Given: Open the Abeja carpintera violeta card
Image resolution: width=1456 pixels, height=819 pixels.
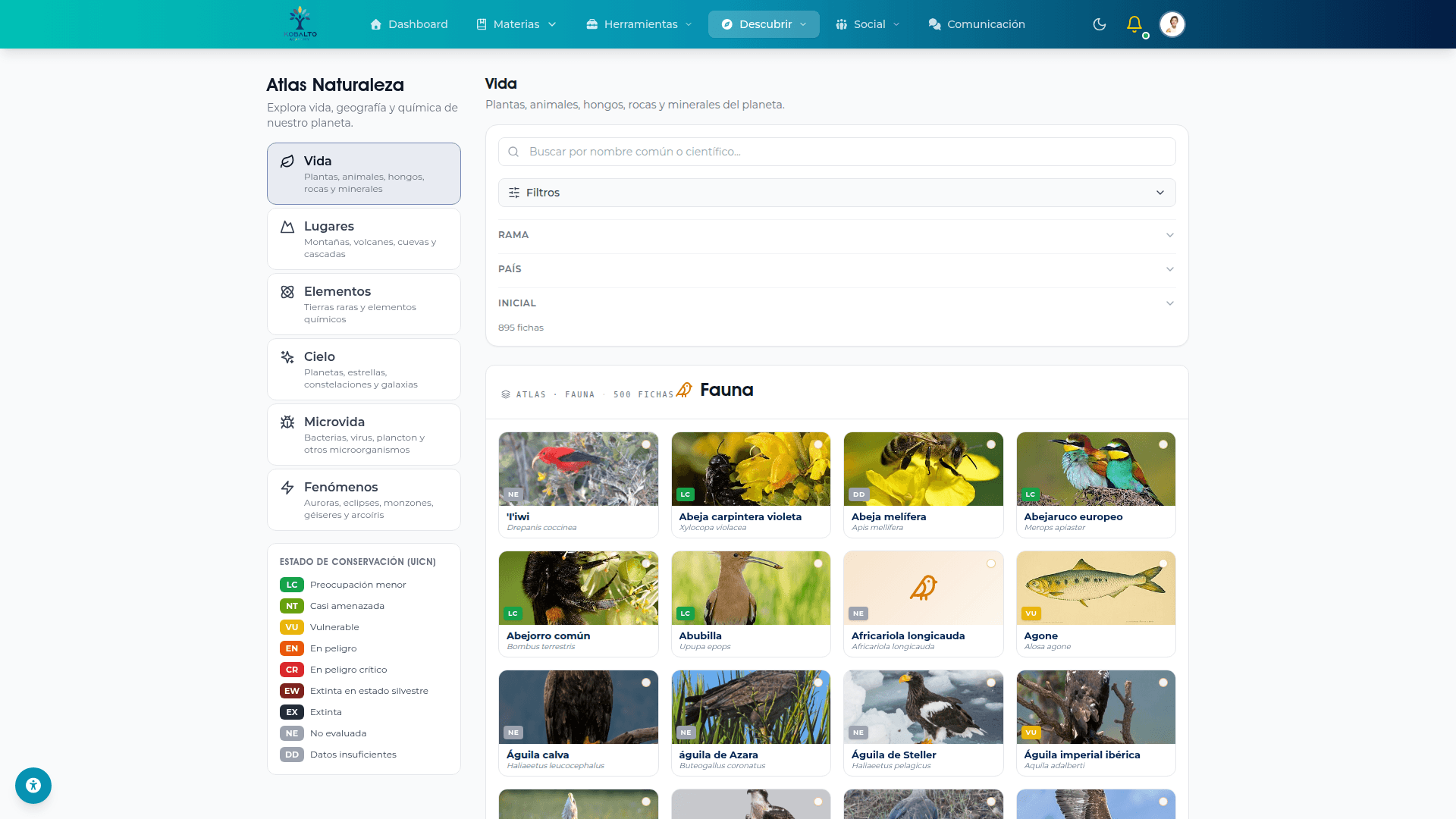Looking at the screenshot, I should pos(751,485).
